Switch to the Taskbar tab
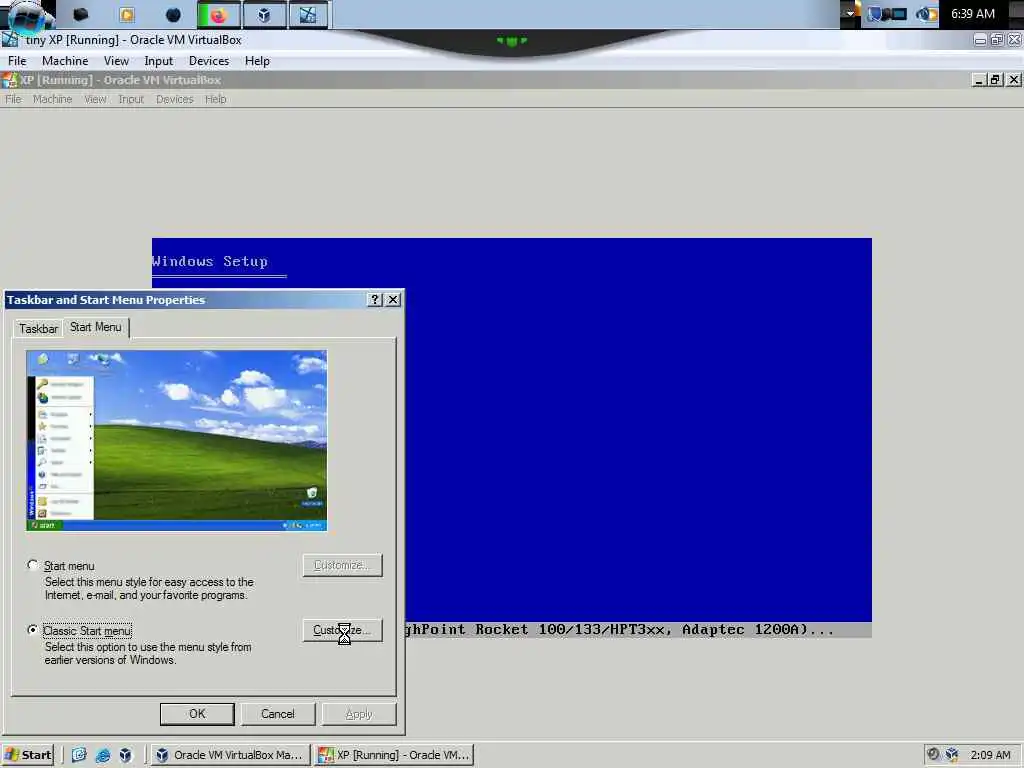This screenshot has width=1024, height=768. coord(38,328)
